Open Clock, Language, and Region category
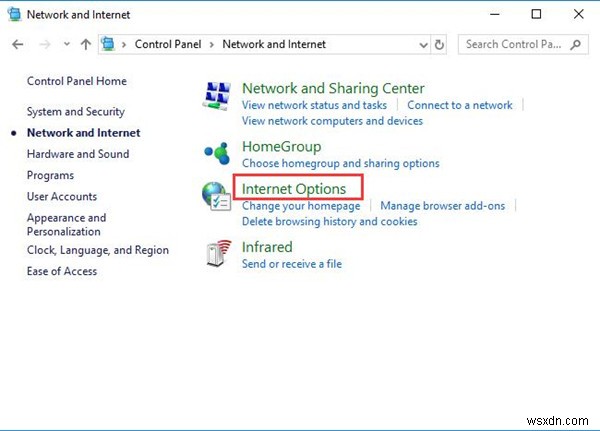600x431 pixels. (x=98, y=250)
